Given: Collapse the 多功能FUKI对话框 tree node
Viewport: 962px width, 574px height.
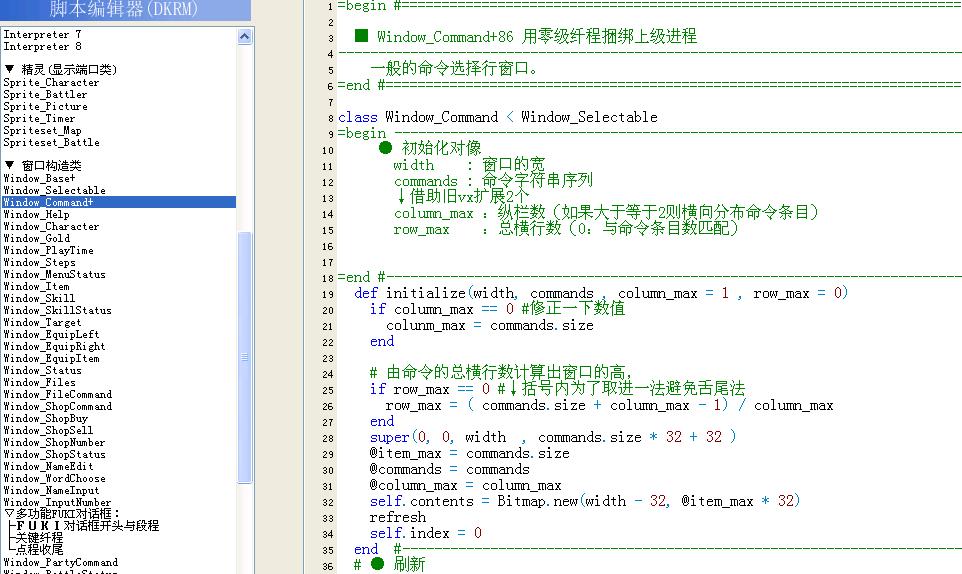Looking at the screenshot, I should pos(9,513).
